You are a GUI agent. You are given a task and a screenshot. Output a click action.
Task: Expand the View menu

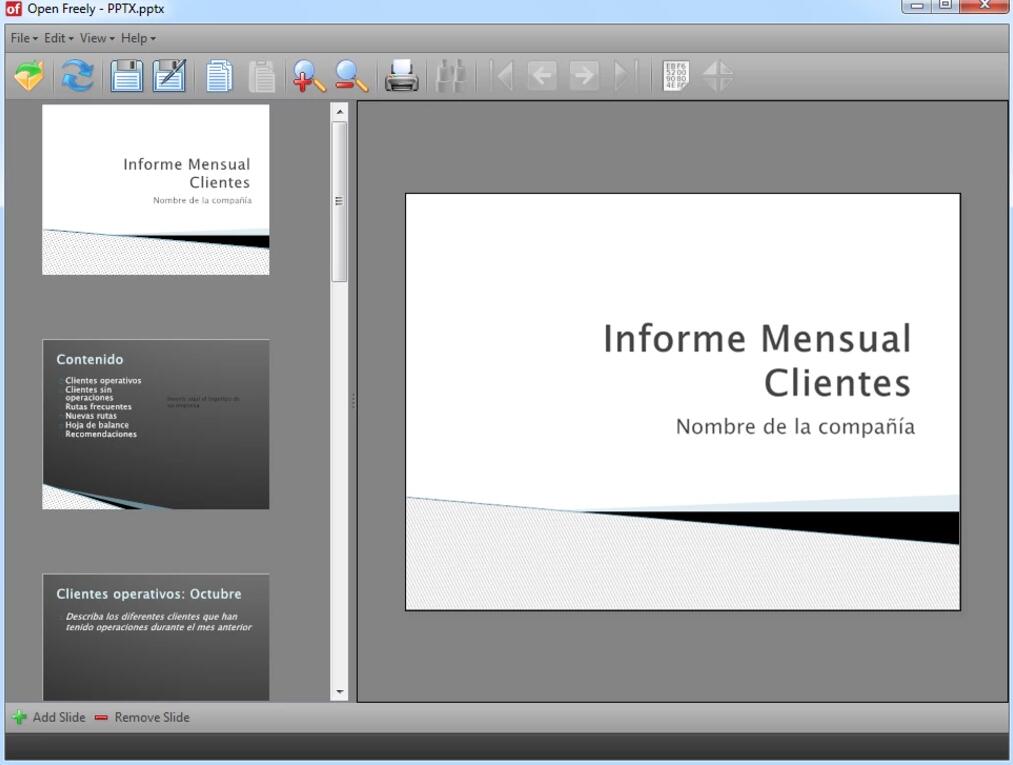tap(97, 38)
